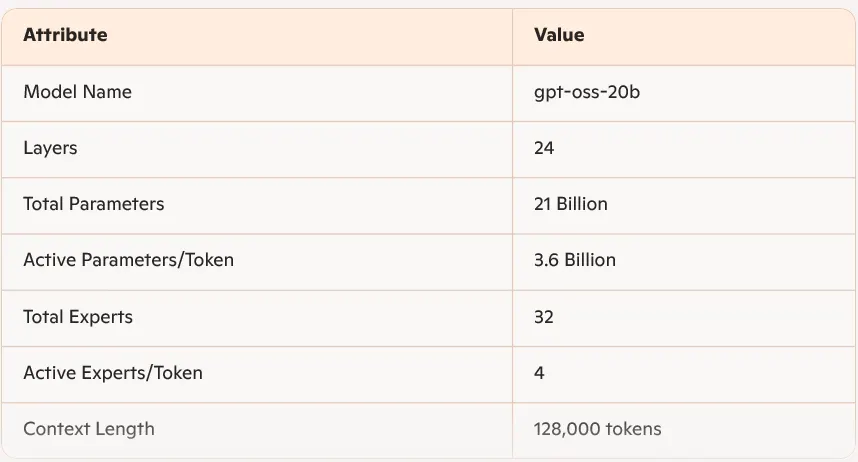Click the Total Parameters label

point(93,204)
